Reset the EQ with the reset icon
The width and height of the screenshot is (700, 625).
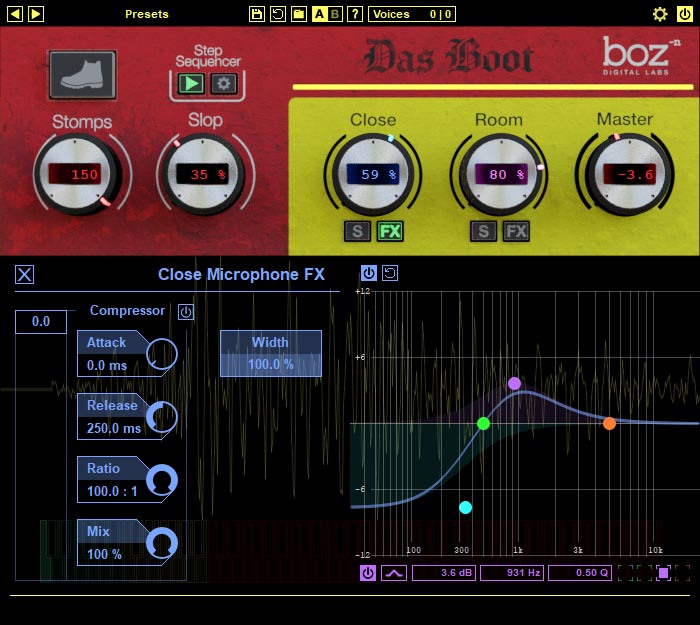point(390,273)
